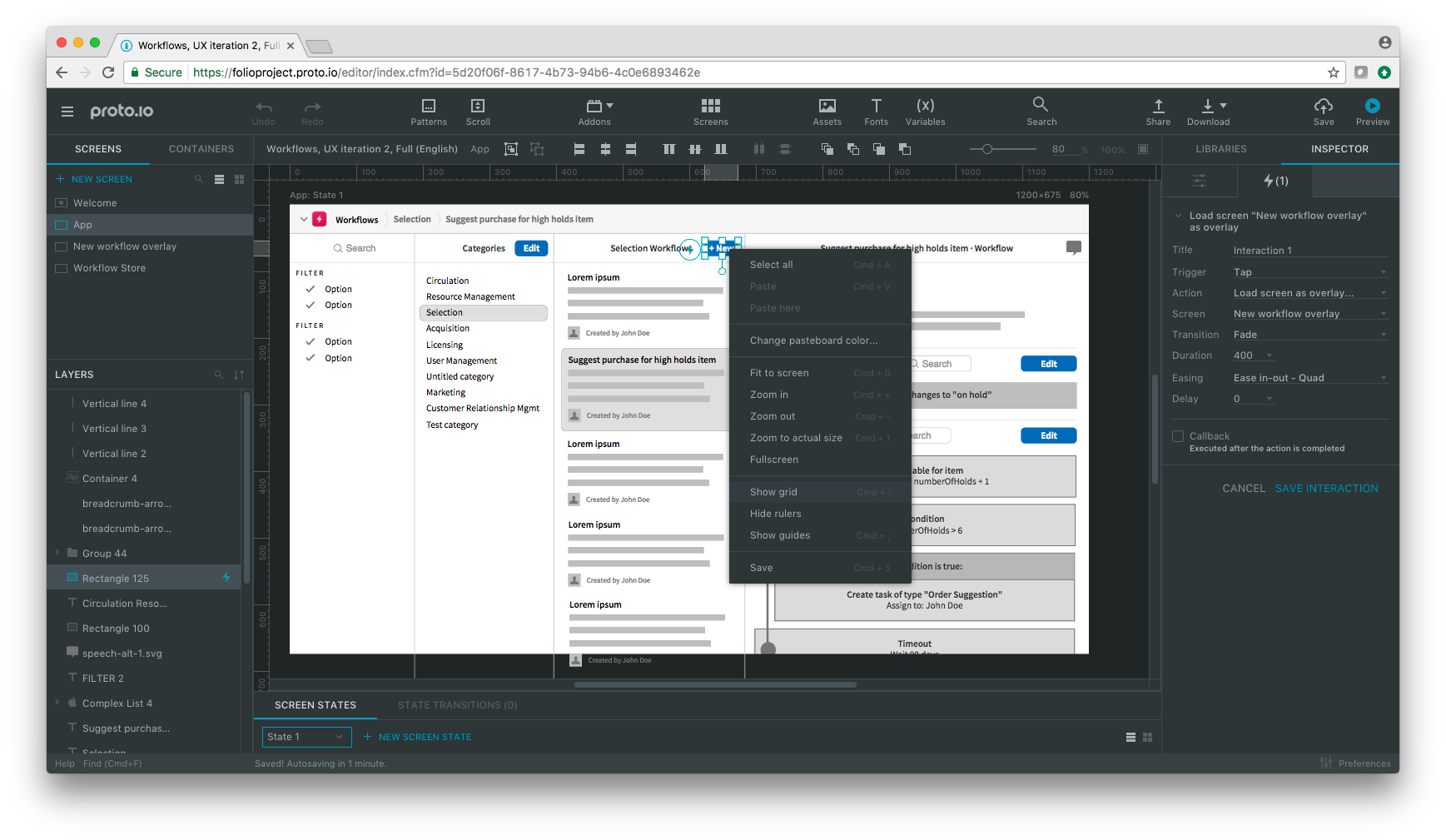Toggle first Option under first FILTER
This screenshot has height=840, width=1446.
(310, 289)
